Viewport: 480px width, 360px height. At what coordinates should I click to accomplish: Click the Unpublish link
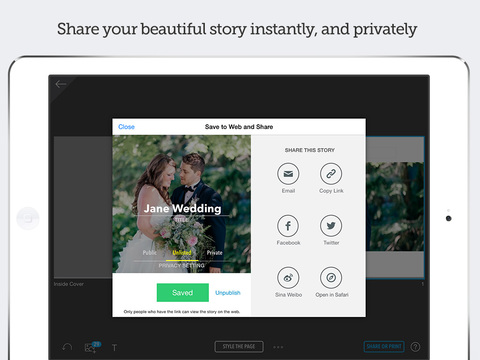point(228,293)
